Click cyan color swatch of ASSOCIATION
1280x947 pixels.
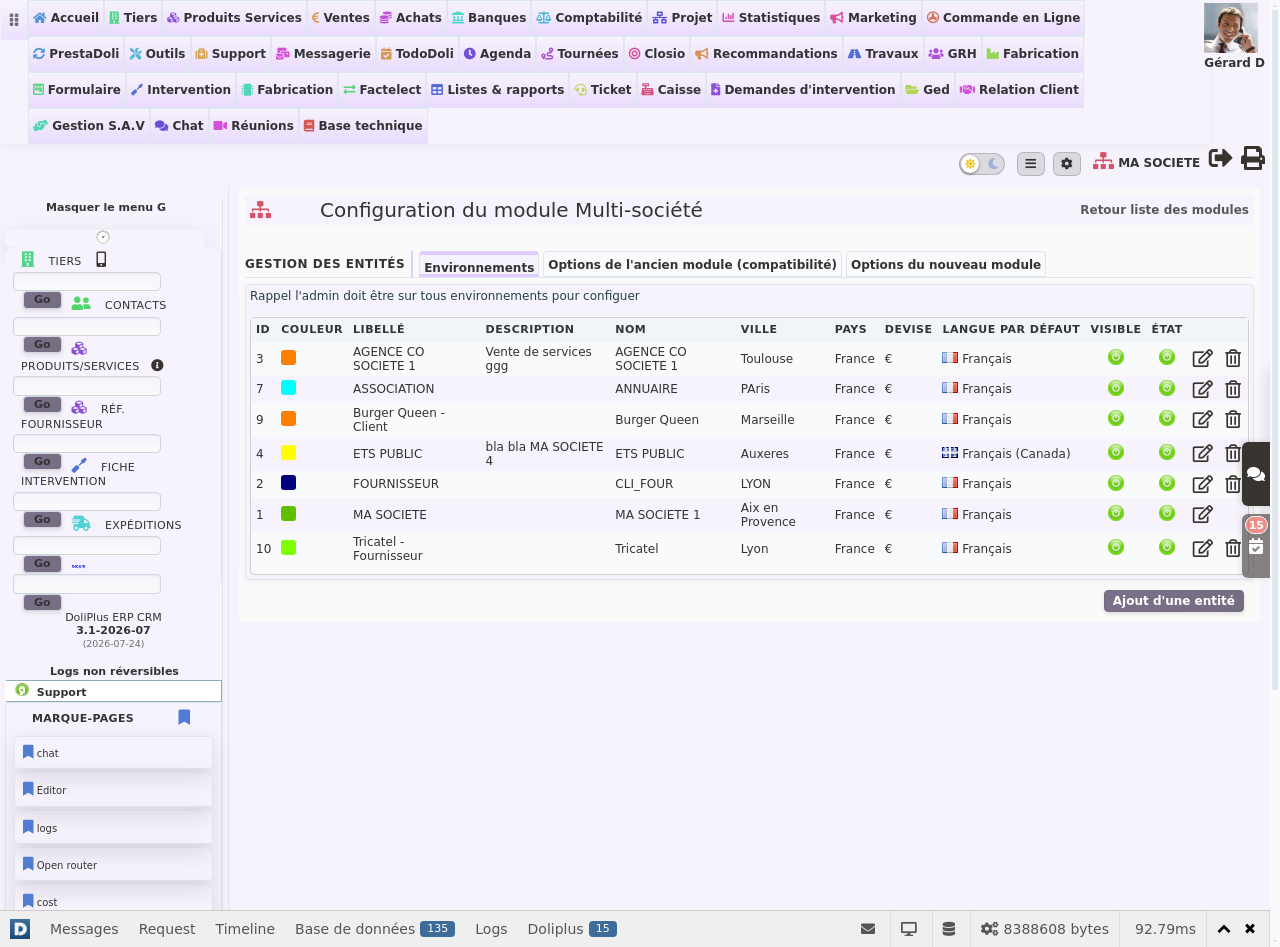(x=288, y=388)
